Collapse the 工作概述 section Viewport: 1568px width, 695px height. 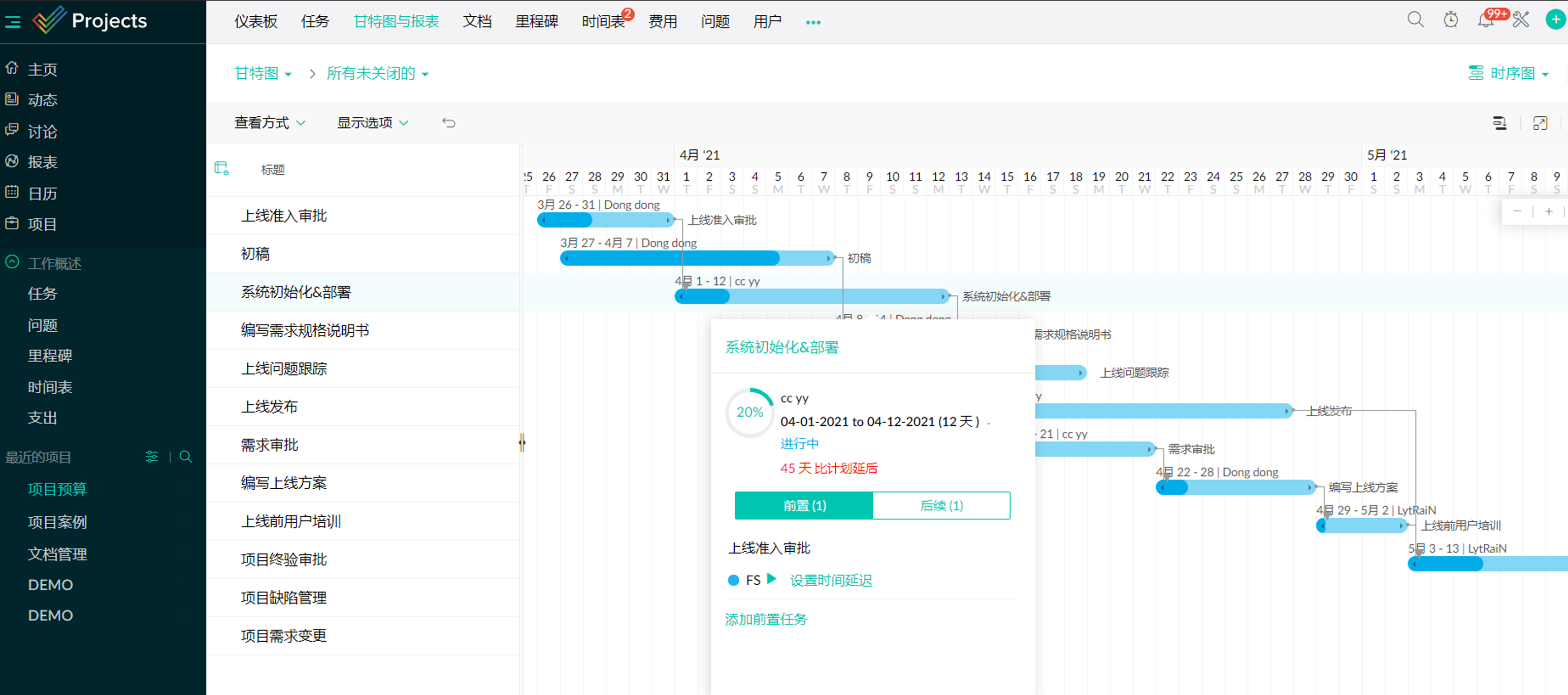tap(12, 263)
